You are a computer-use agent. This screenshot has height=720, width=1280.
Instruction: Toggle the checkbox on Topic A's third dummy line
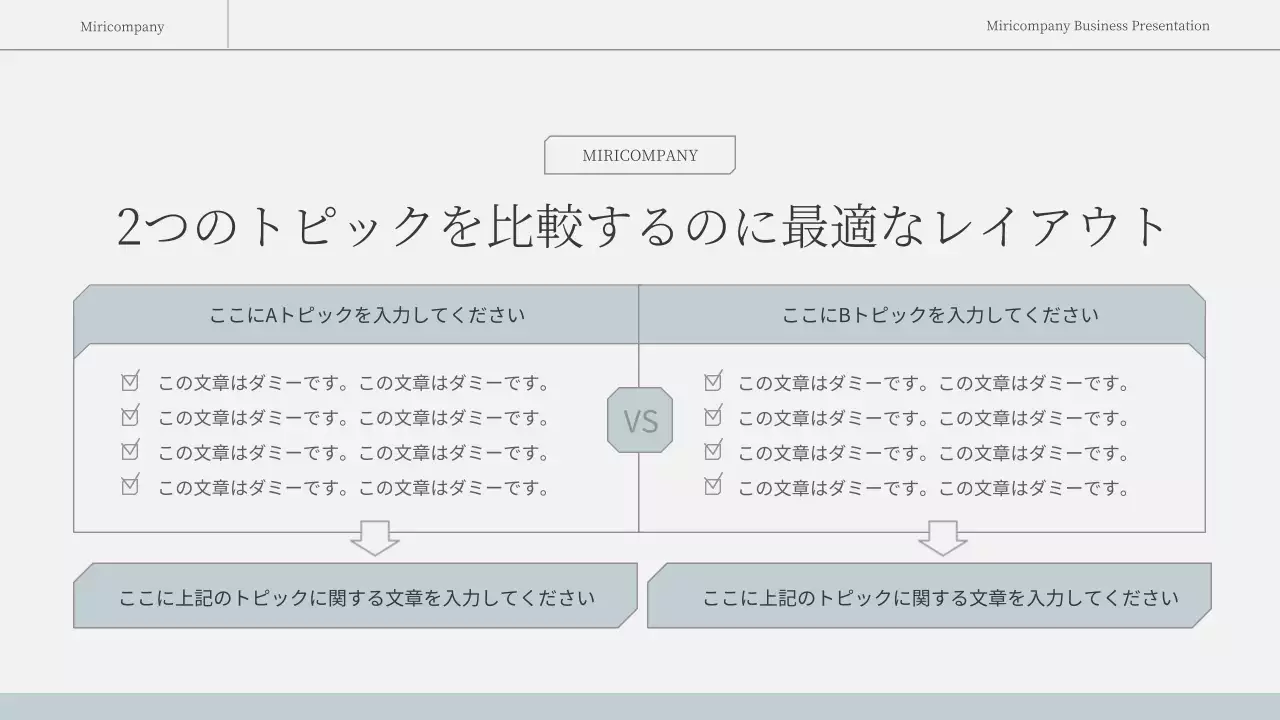coord(130,451)
